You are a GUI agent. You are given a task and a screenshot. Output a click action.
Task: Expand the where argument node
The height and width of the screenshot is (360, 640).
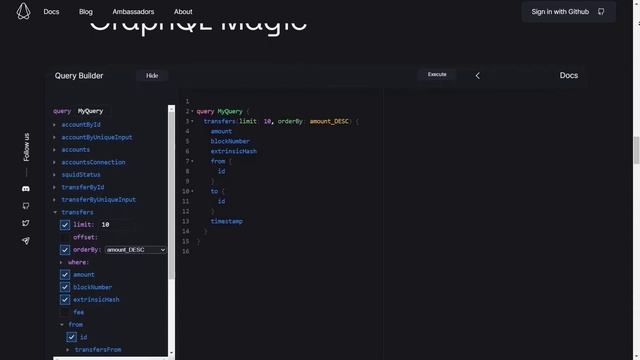pos(61,262)
